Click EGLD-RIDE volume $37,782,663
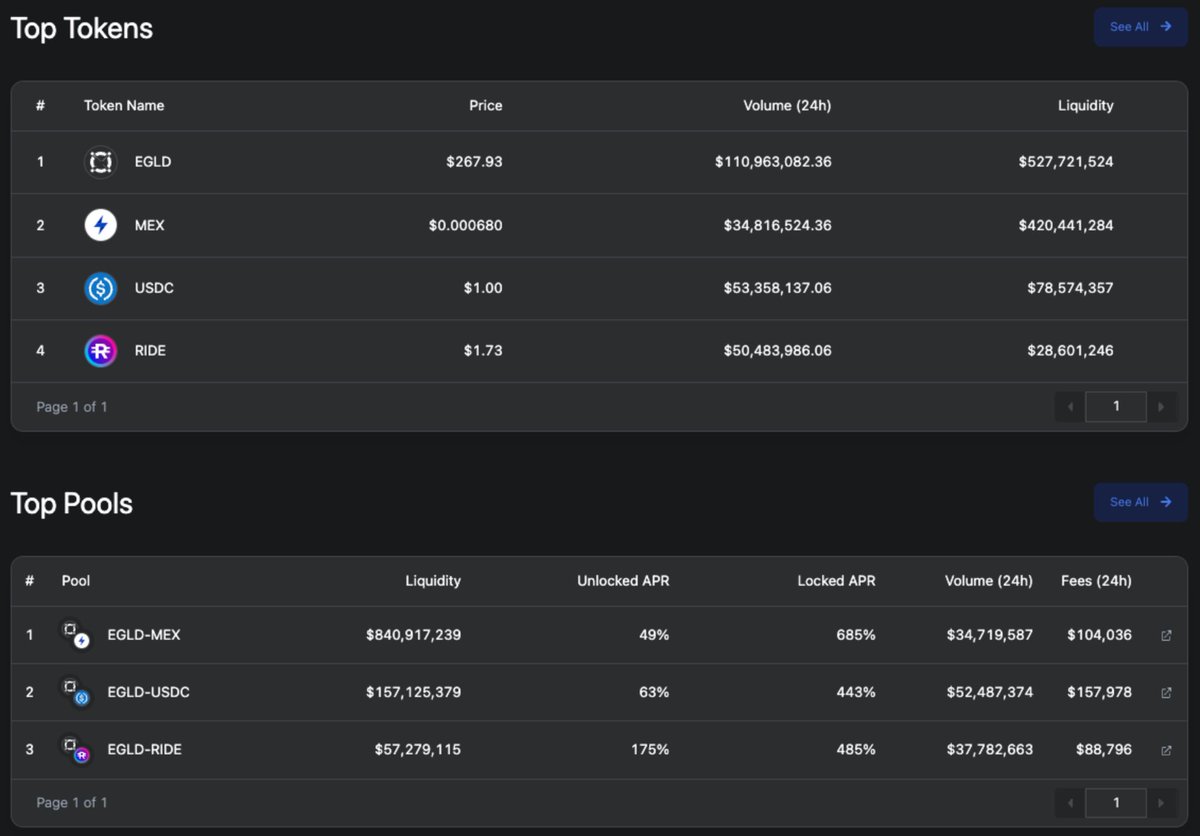 [990, 749]
